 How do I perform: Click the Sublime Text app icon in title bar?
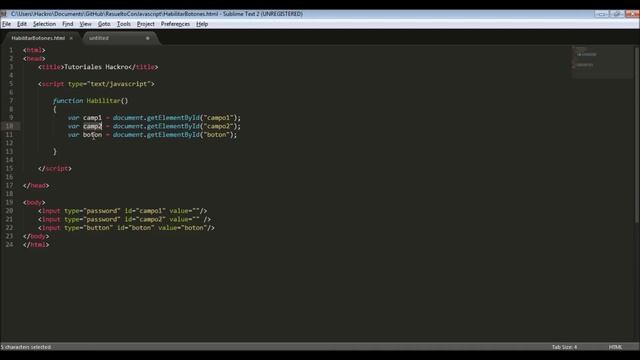click(x=4, y=14)
